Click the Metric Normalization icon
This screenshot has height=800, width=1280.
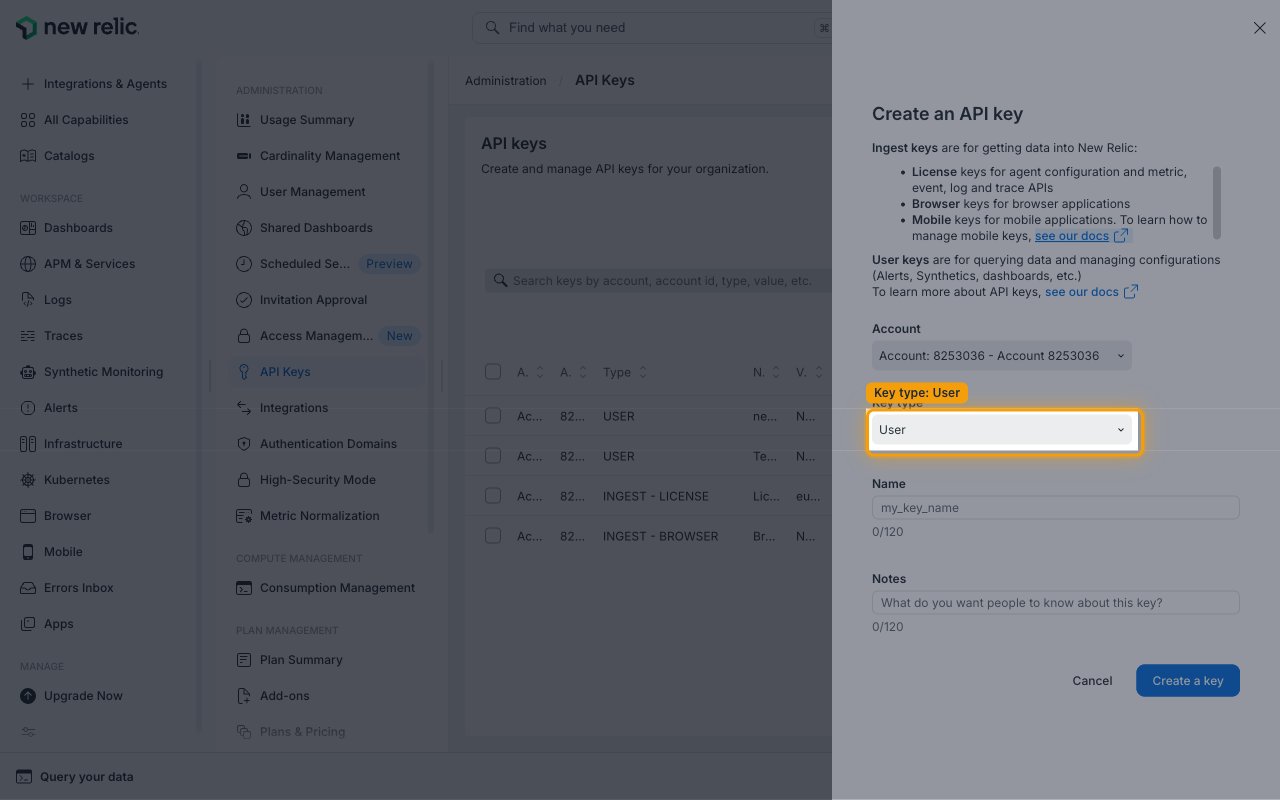pos(244,516)
